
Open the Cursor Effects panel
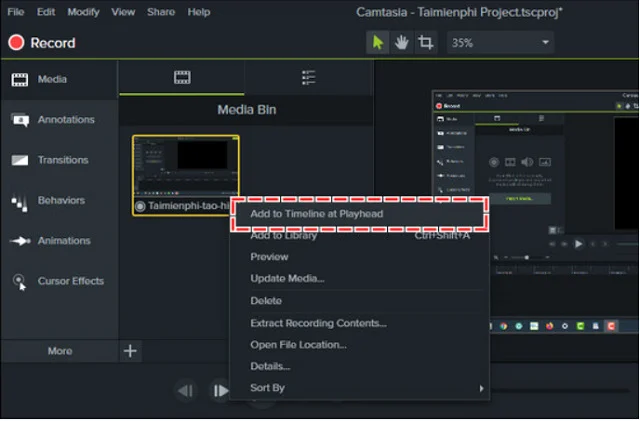[59, 281]
